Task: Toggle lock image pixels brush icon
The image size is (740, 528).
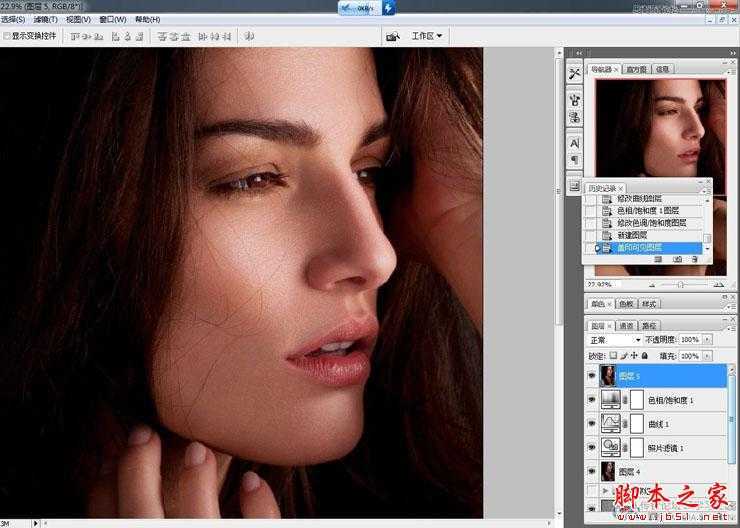Action: [x=624, y=355]
